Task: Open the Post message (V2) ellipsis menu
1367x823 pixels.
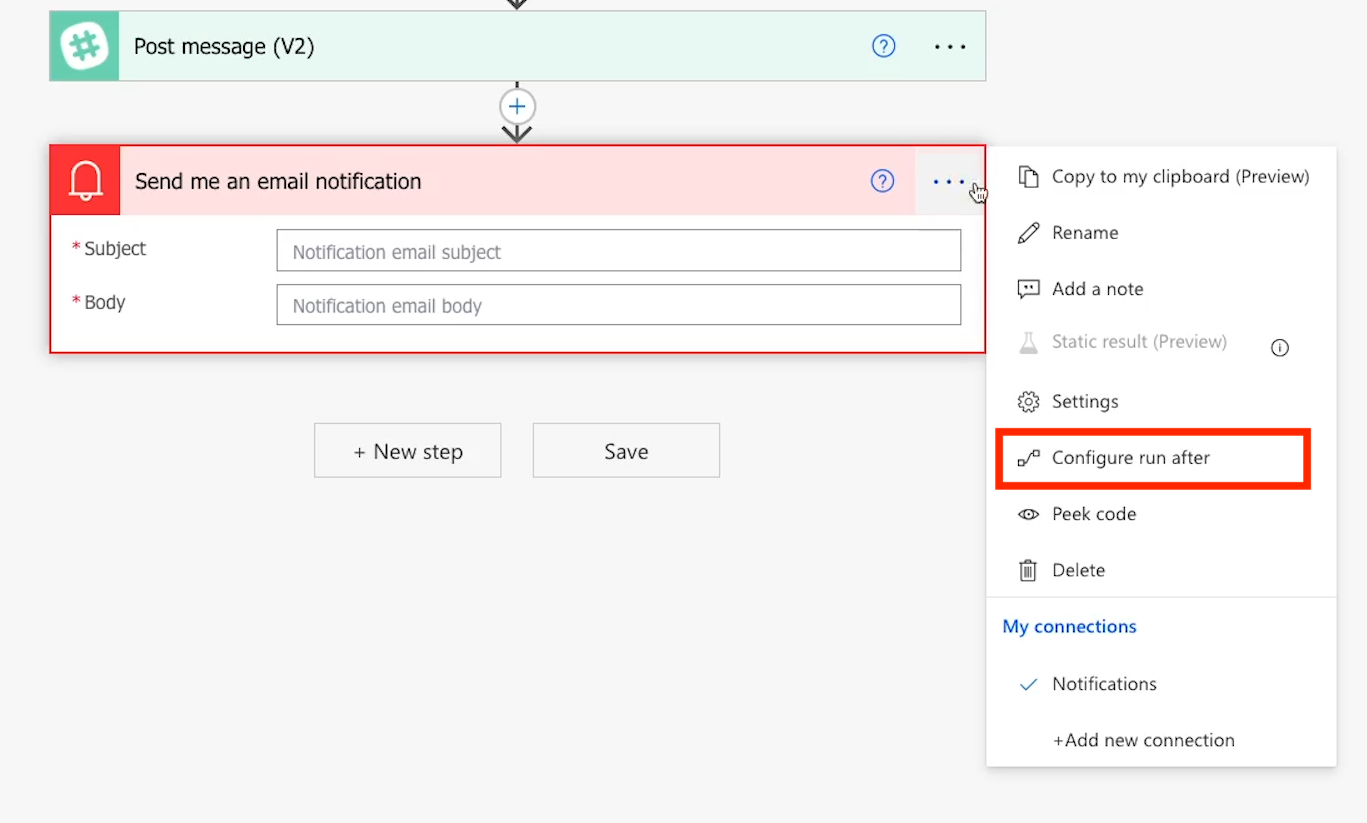Action: tap(950, 47)
